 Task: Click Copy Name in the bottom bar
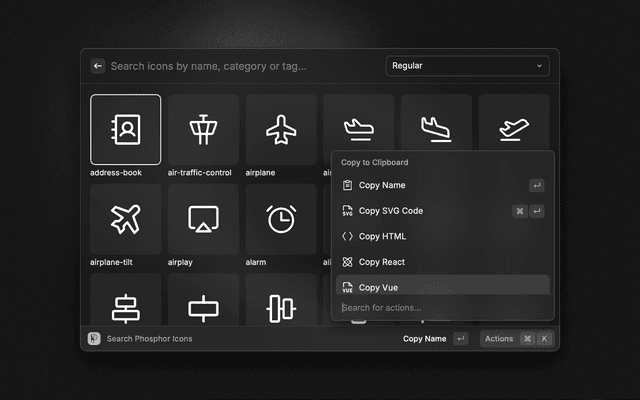pyautogui.click(x=424, y=339)
